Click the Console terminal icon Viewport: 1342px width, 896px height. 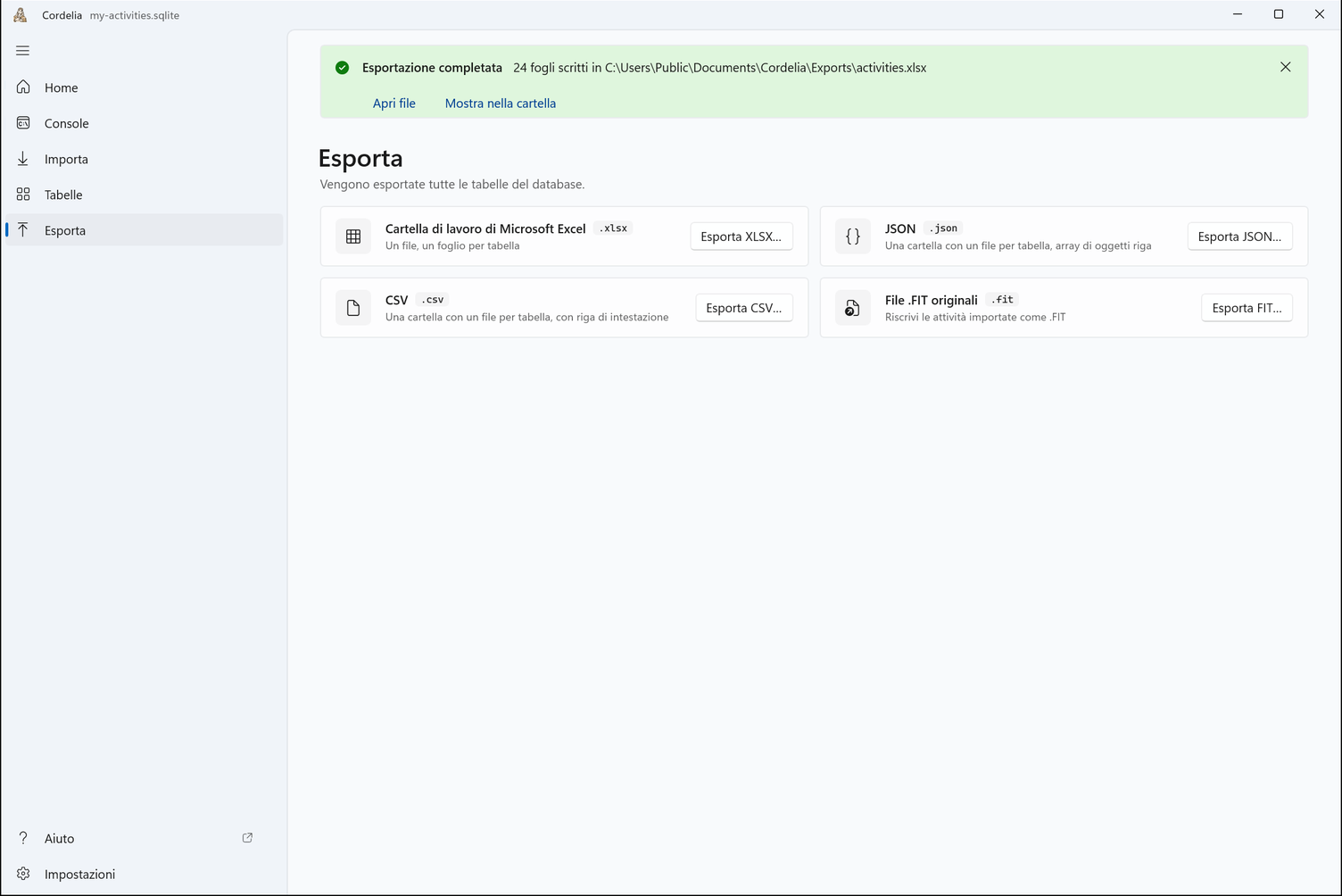(23, 122)
